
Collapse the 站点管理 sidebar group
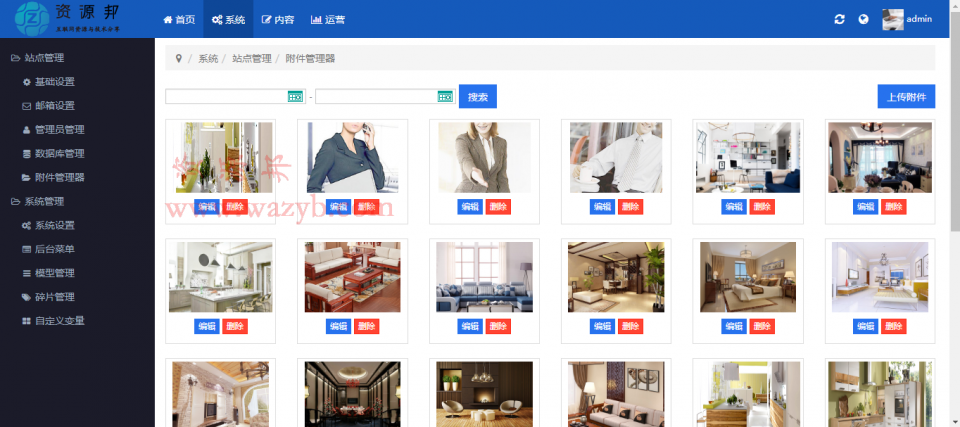coord(37,58)
